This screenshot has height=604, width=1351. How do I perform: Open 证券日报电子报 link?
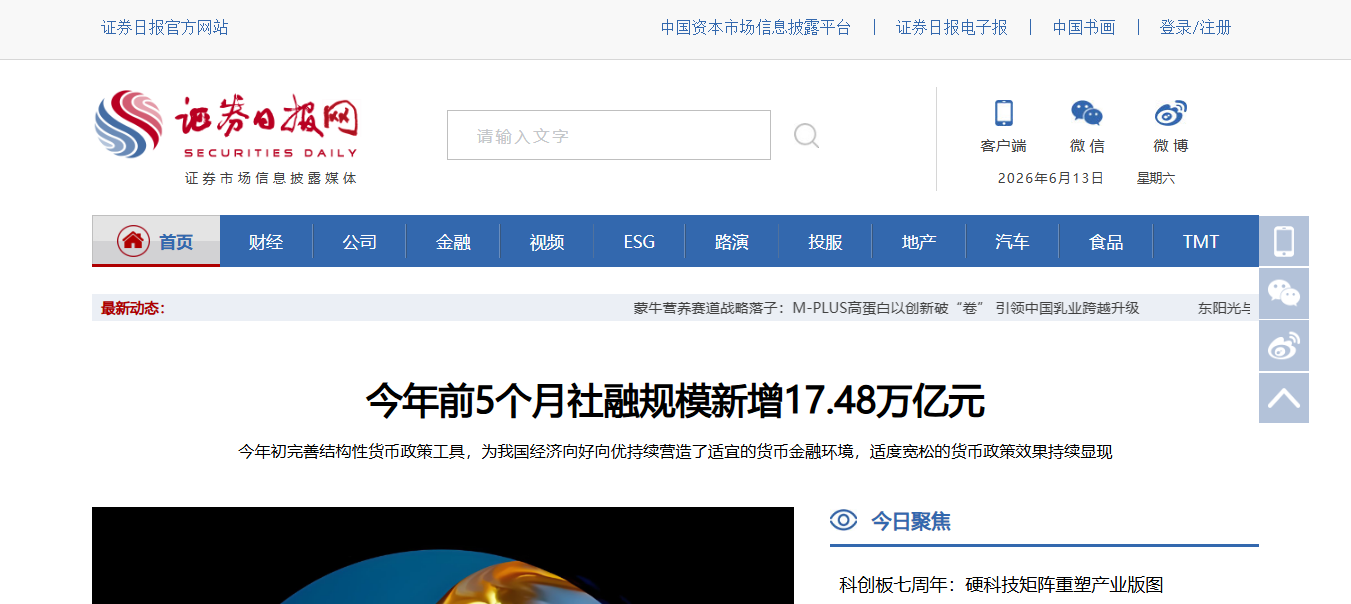[952, 28]
